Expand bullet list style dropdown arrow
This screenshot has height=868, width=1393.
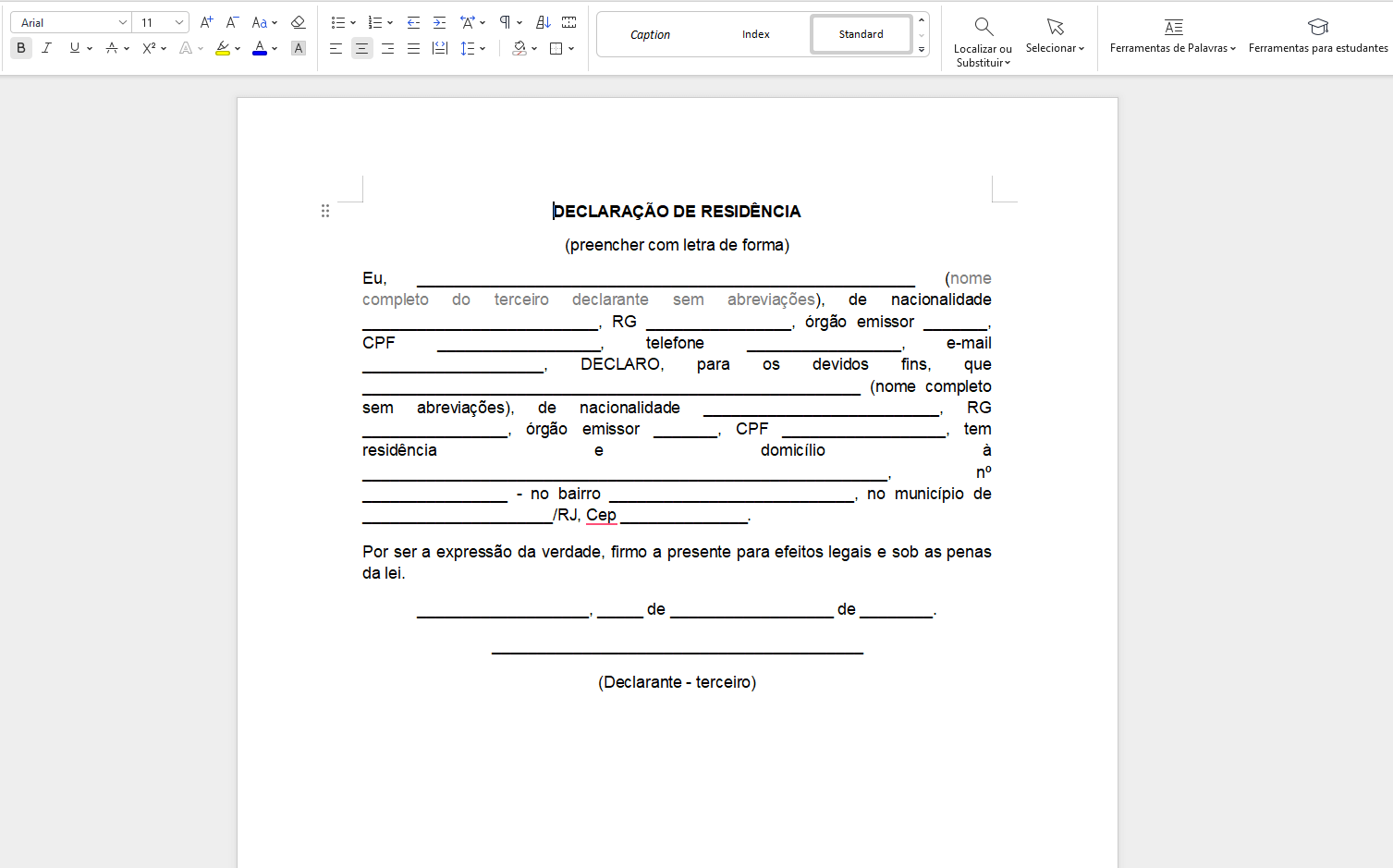(x=353, y=23)
